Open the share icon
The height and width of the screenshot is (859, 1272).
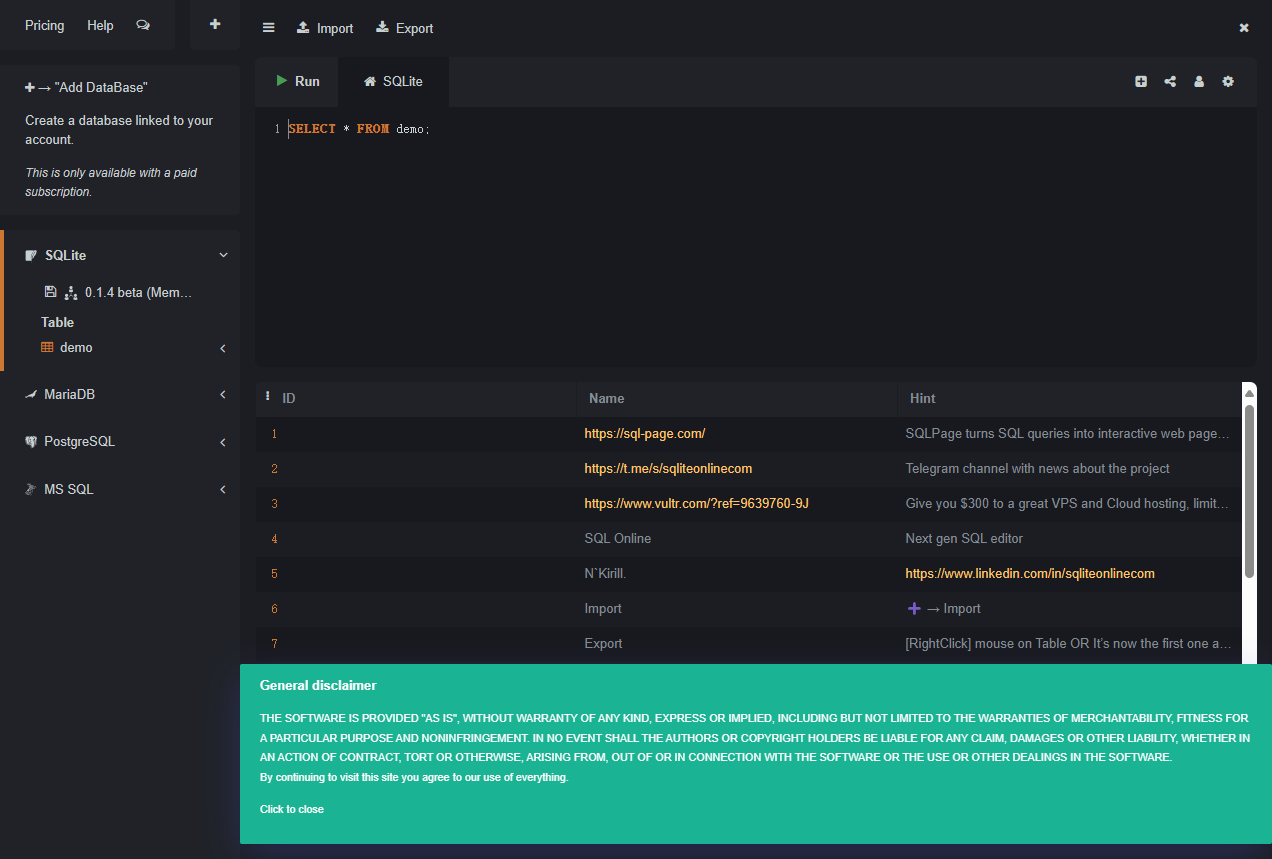1170,82
